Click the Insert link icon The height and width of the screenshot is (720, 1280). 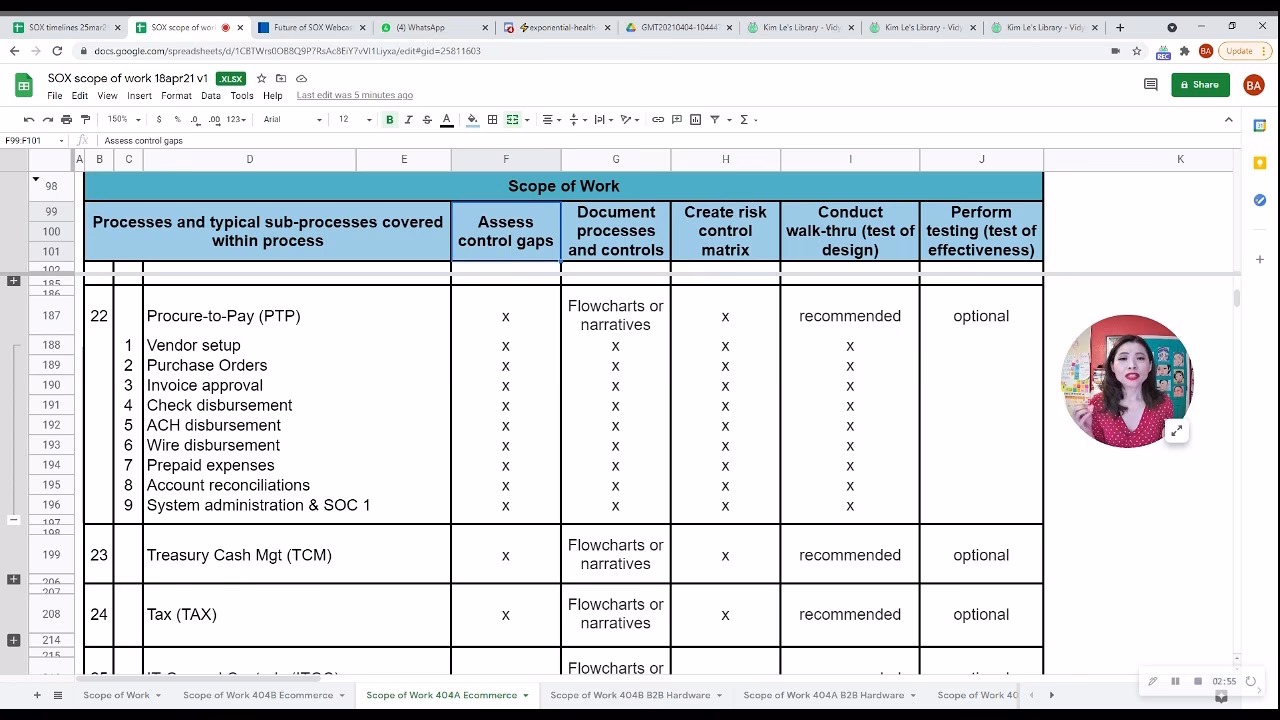point(658,120)
